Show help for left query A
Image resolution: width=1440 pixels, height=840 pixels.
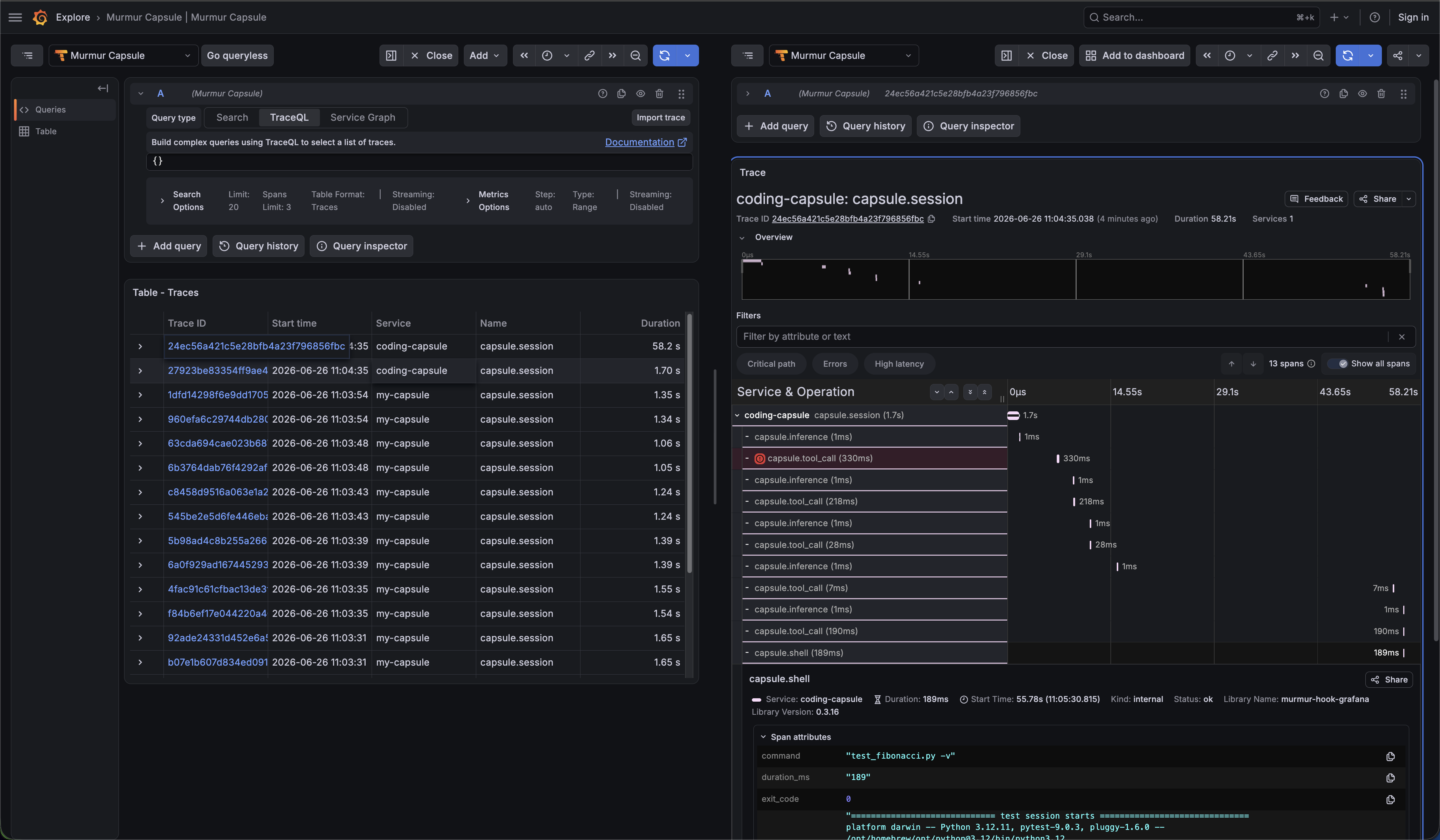pos(602,93)
